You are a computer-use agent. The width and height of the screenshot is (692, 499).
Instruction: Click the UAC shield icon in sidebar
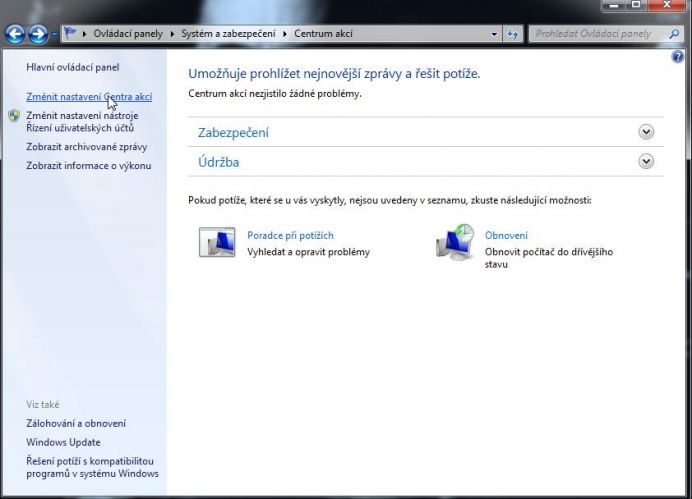tap(14, 116)
